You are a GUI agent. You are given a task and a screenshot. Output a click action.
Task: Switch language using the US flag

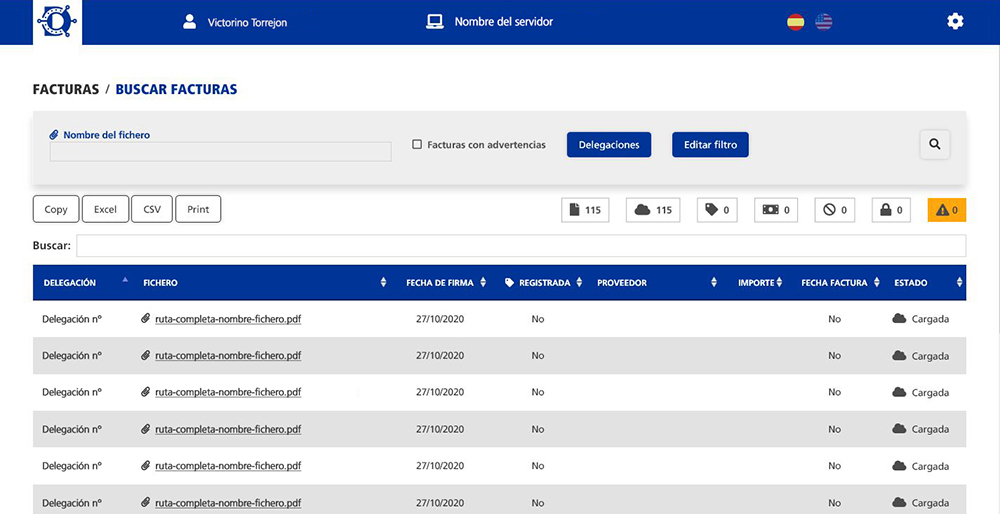pos(823,21)
